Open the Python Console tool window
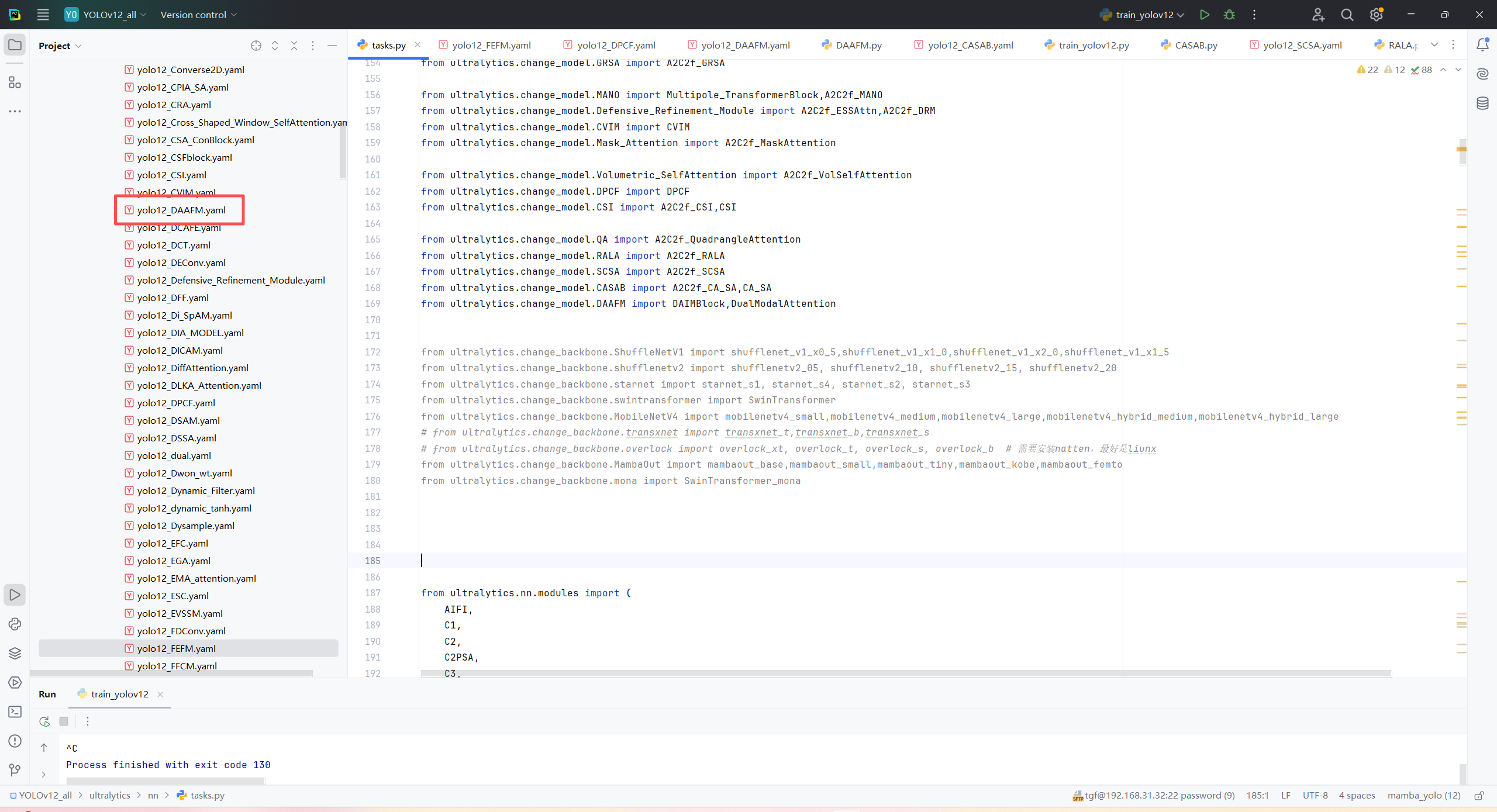Image resolution: width=1497 pixels, height=812 pixels. pos(15,624)
